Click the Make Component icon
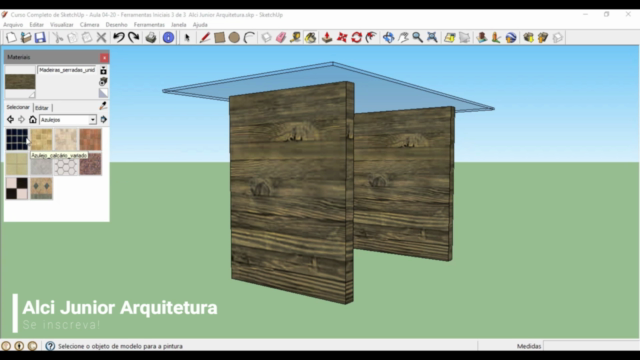The image size is (640, 360). 266,38
